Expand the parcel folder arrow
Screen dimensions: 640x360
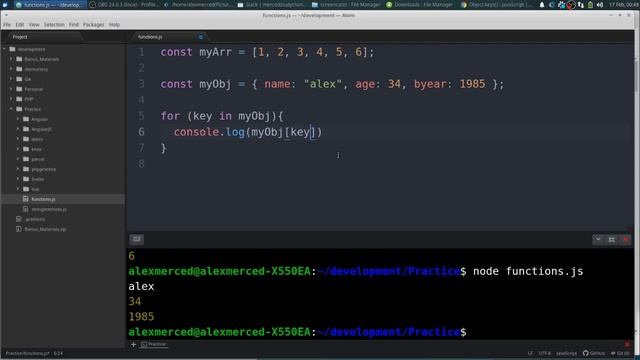pyautogui.click(x=18, y=159)
